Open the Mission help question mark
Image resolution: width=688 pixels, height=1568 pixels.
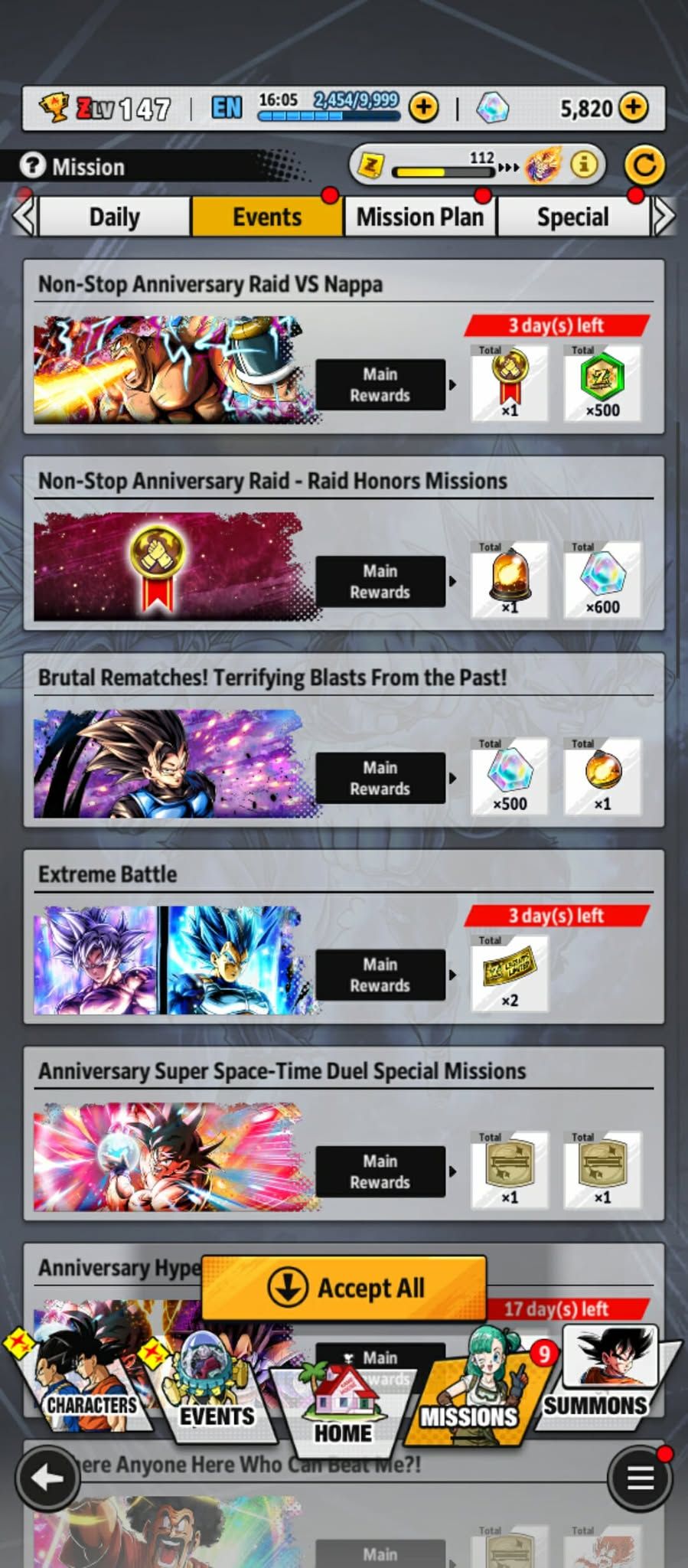coord(33,165)
